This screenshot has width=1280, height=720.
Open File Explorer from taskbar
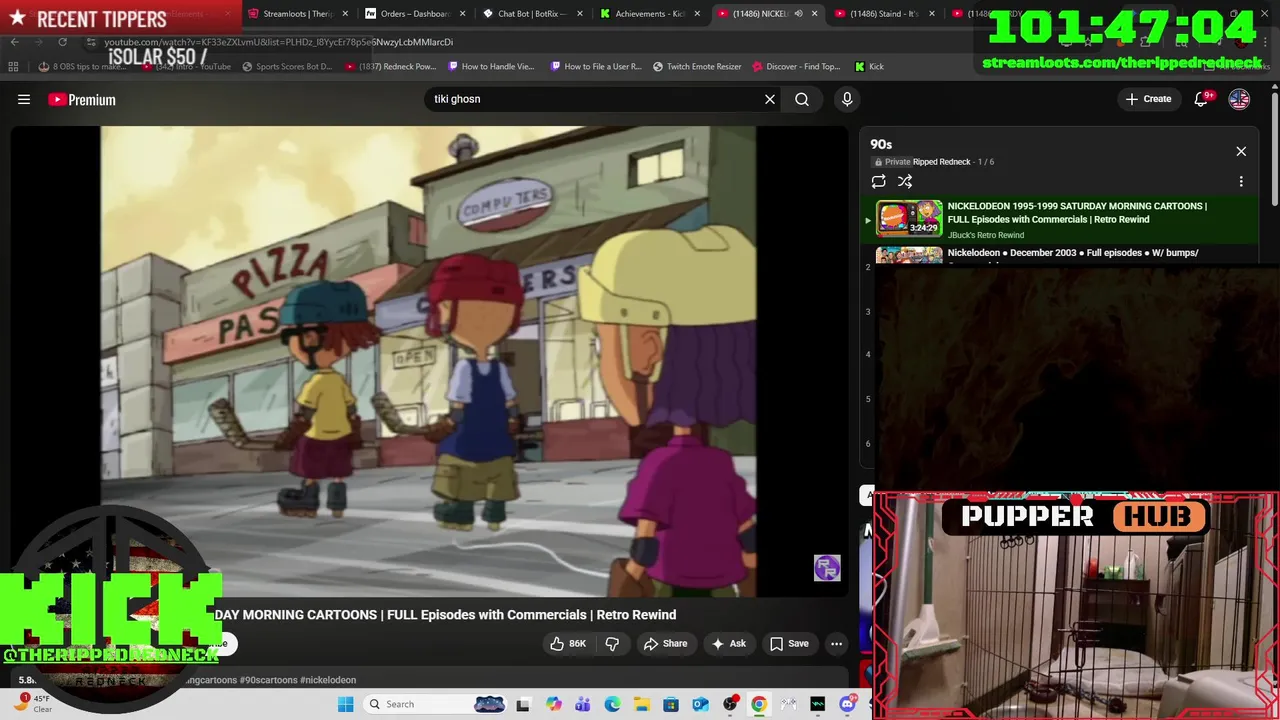coord(641,704)
